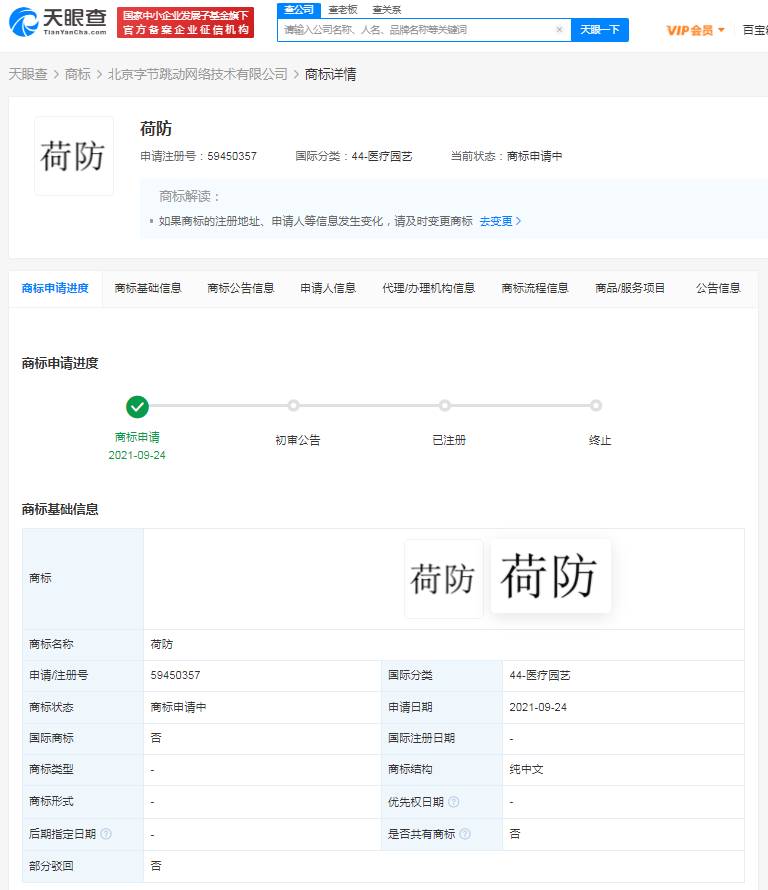Screen dimensions: 768x890
Task: Select the 查老板 search mode tab
Action: (x=343, y=9)
